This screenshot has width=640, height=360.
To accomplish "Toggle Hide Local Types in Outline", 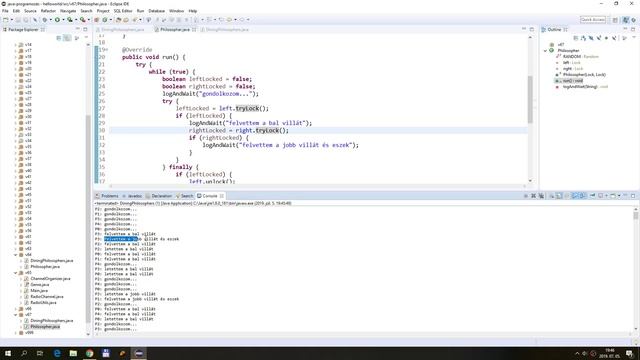I will click(x=614, y=38).
